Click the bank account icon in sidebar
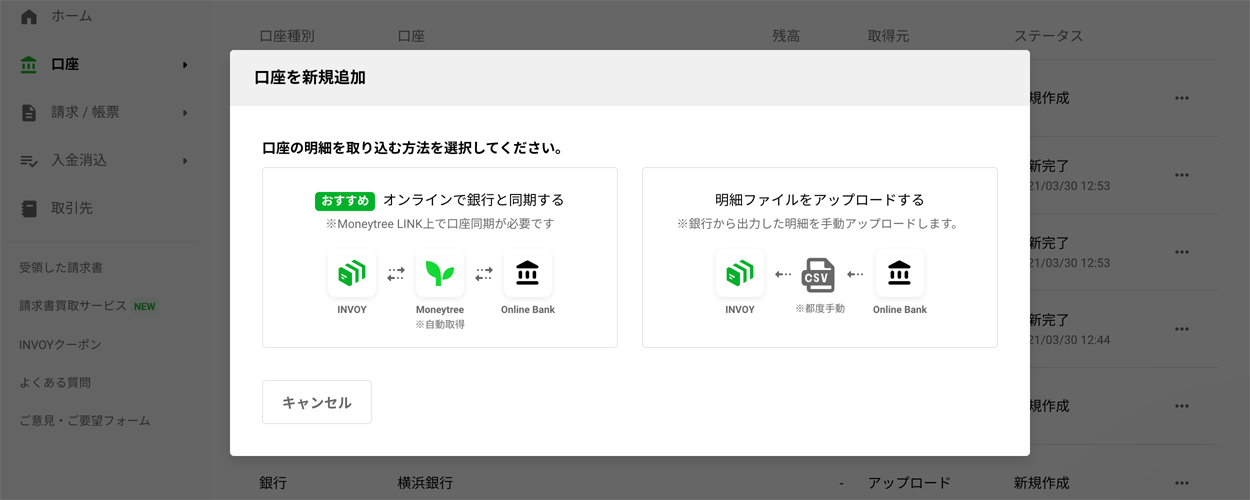Viewport: 1250px width, 500px height. point(29,65)
